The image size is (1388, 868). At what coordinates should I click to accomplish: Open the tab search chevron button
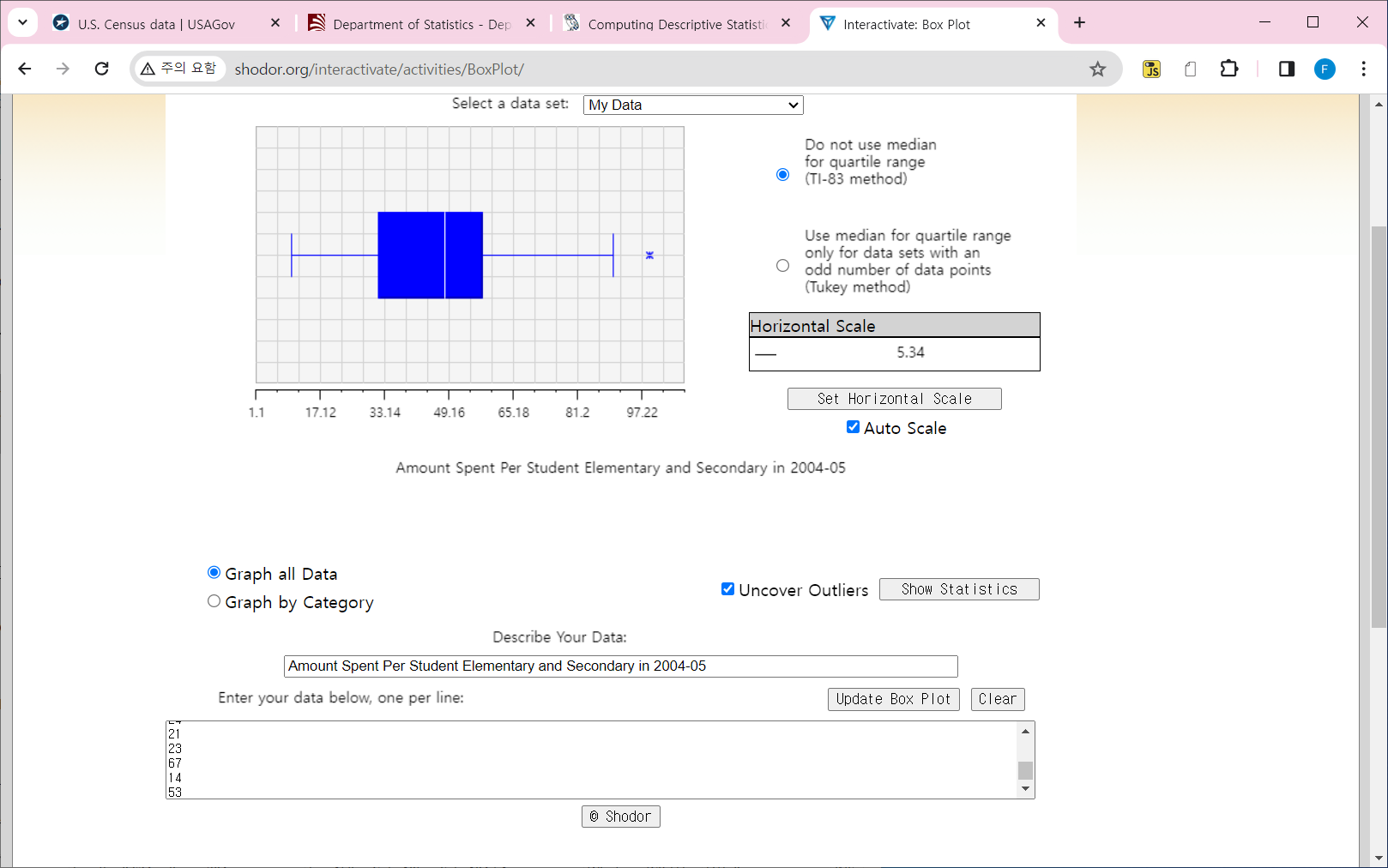click(22, 22)
